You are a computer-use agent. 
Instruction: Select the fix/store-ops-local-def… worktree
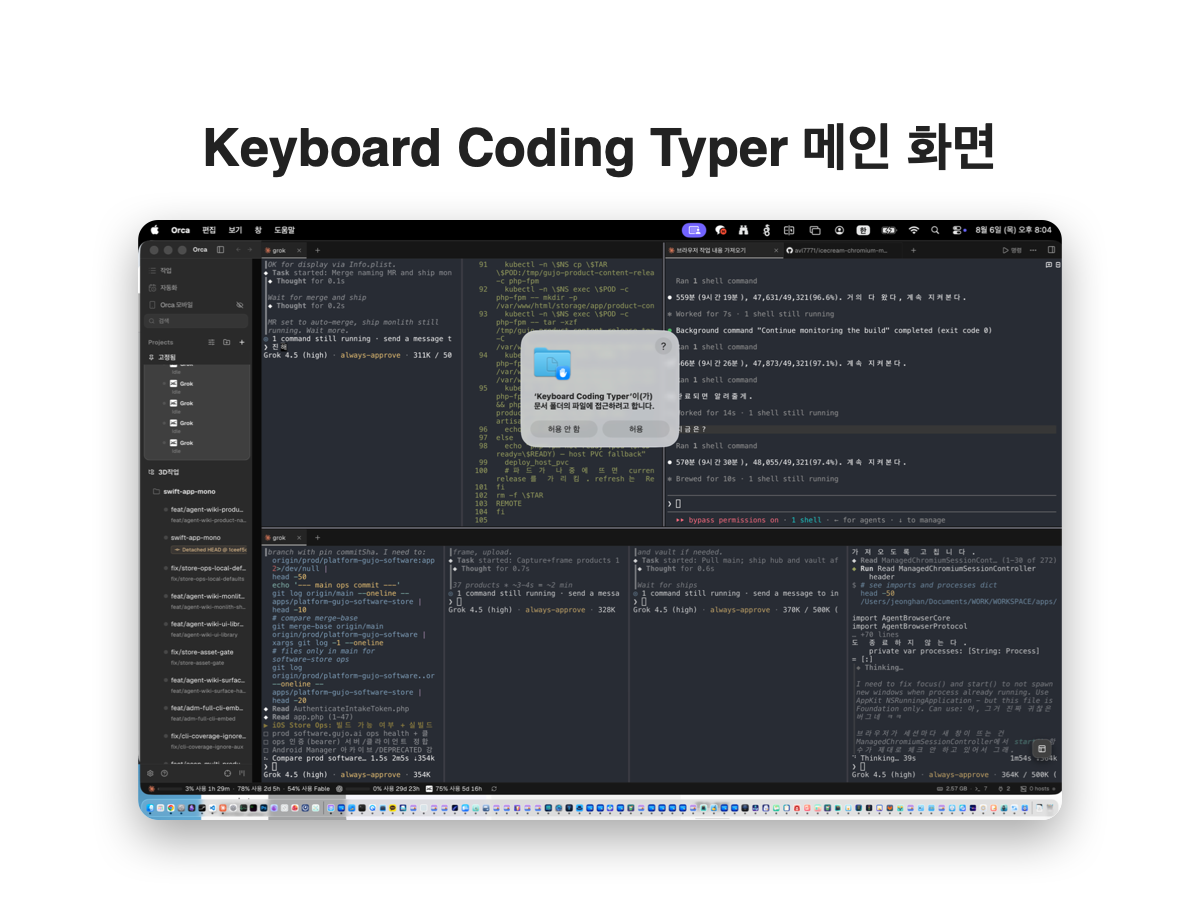[205, 572]
